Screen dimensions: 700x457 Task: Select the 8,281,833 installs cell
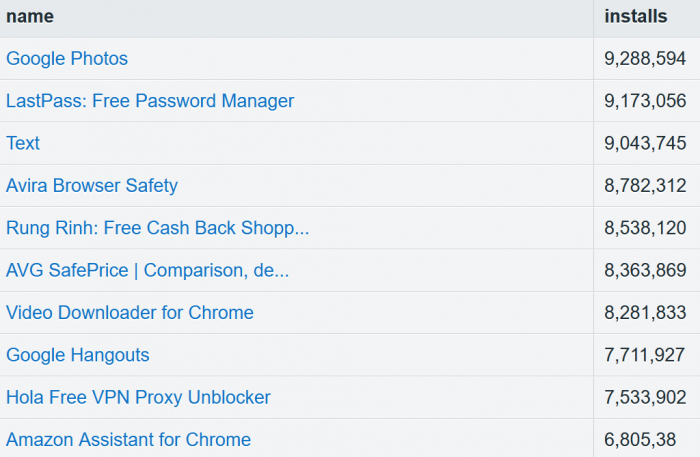(645, 313)
